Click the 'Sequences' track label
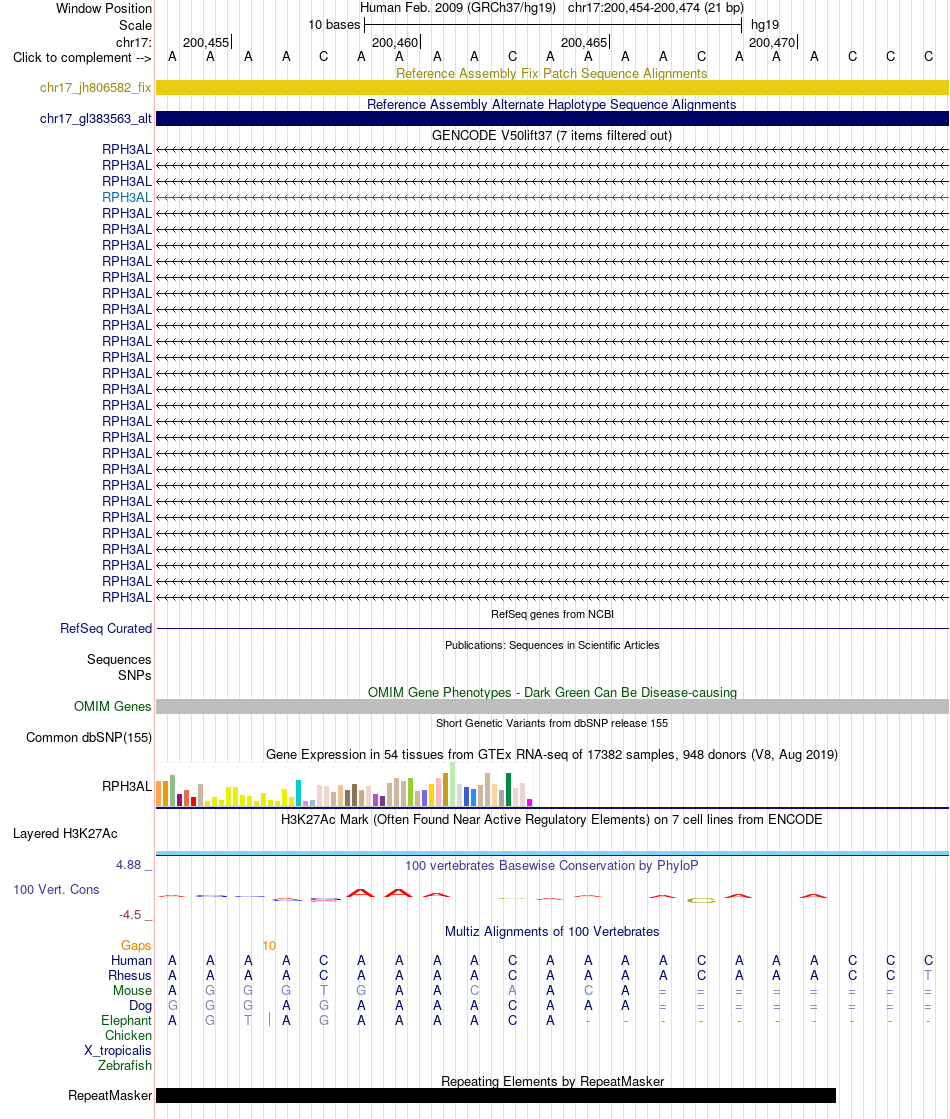 119,659
